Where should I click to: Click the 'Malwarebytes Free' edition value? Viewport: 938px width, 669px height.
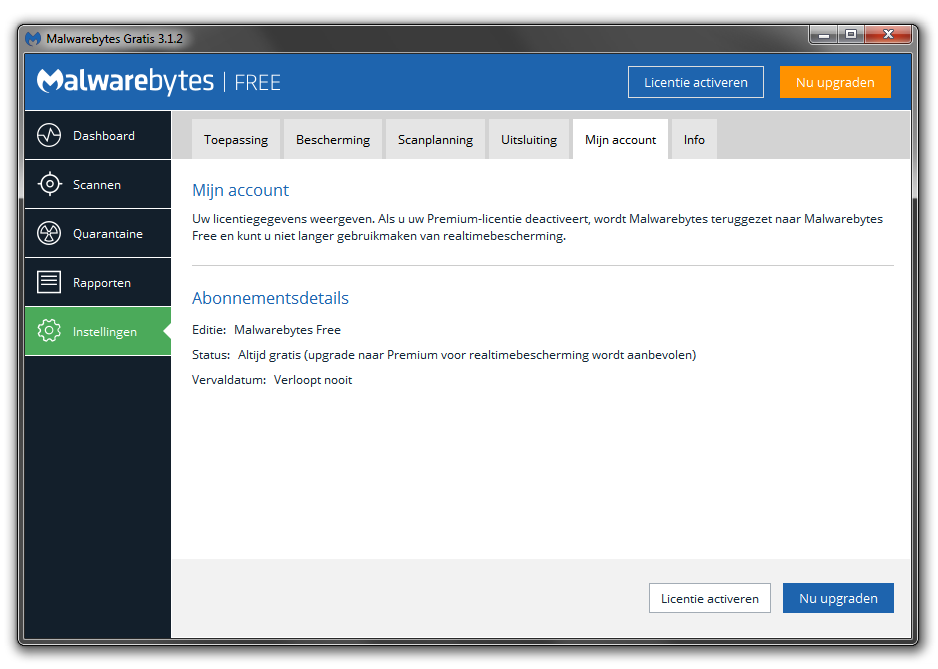[x=287, y=330]
